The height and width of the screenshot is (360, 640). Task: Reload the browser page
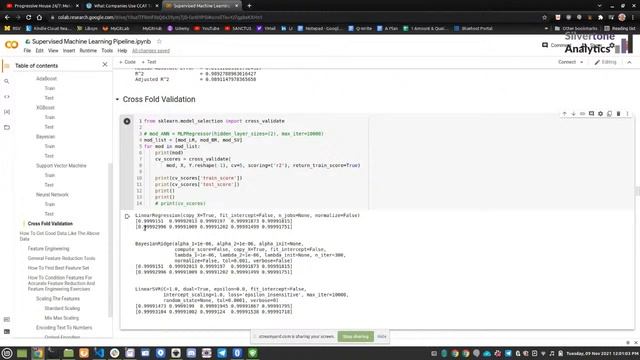28,17
